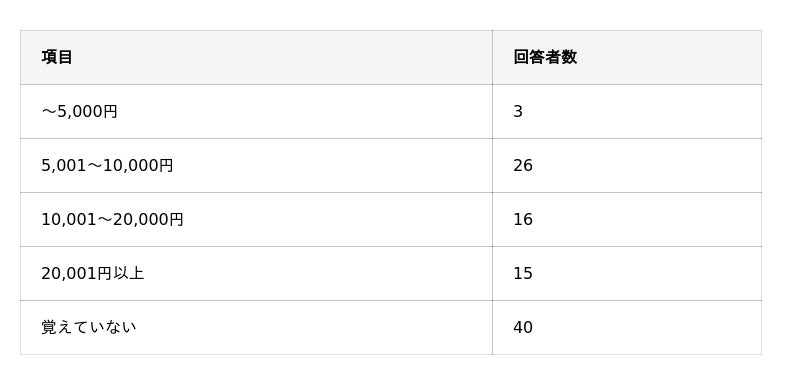Click the value 16 in 回答者数
Viewport: 800px width, 385px height.
coord(523,219)
